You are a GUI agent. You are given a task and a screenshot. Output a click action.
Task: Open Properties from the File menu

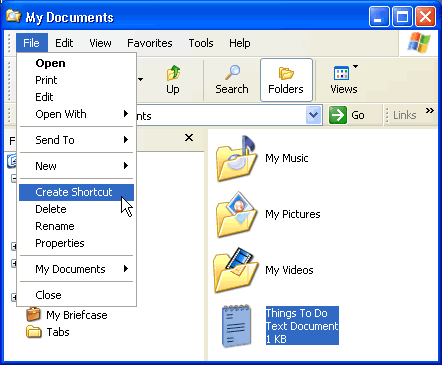(76, 243)
